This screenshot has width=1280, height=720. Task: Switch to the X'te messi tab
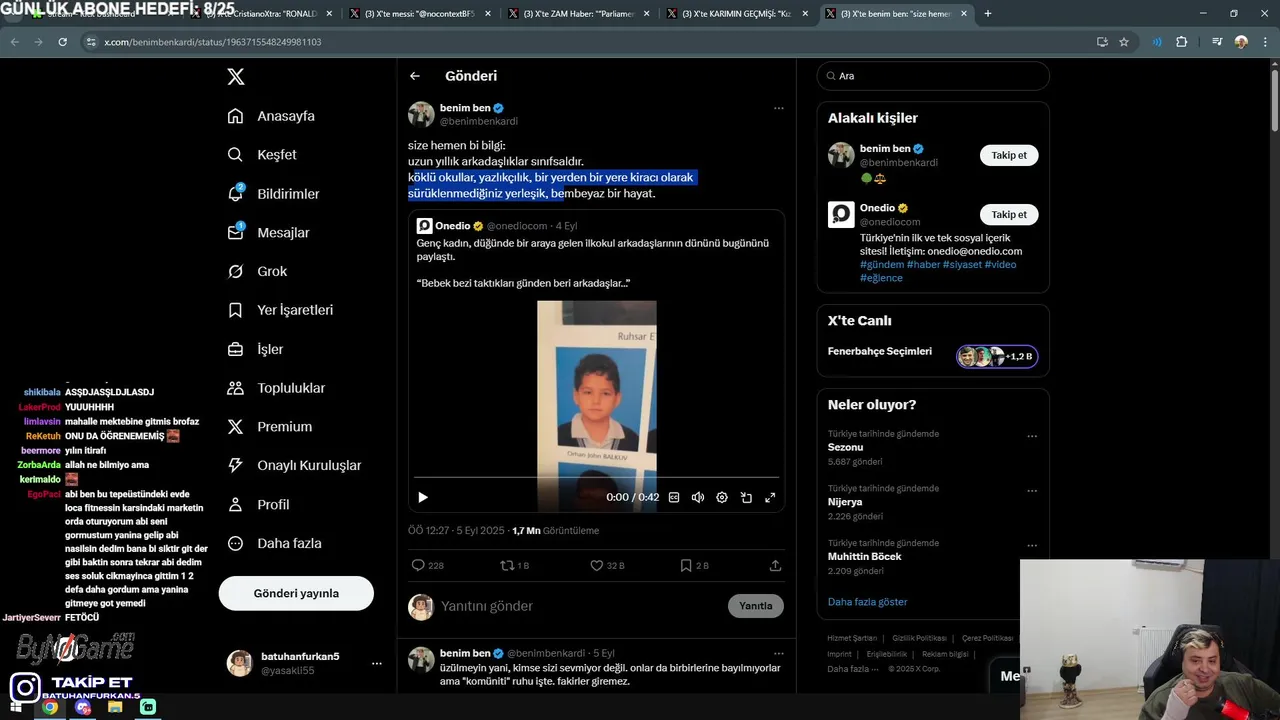click(418, 14)
